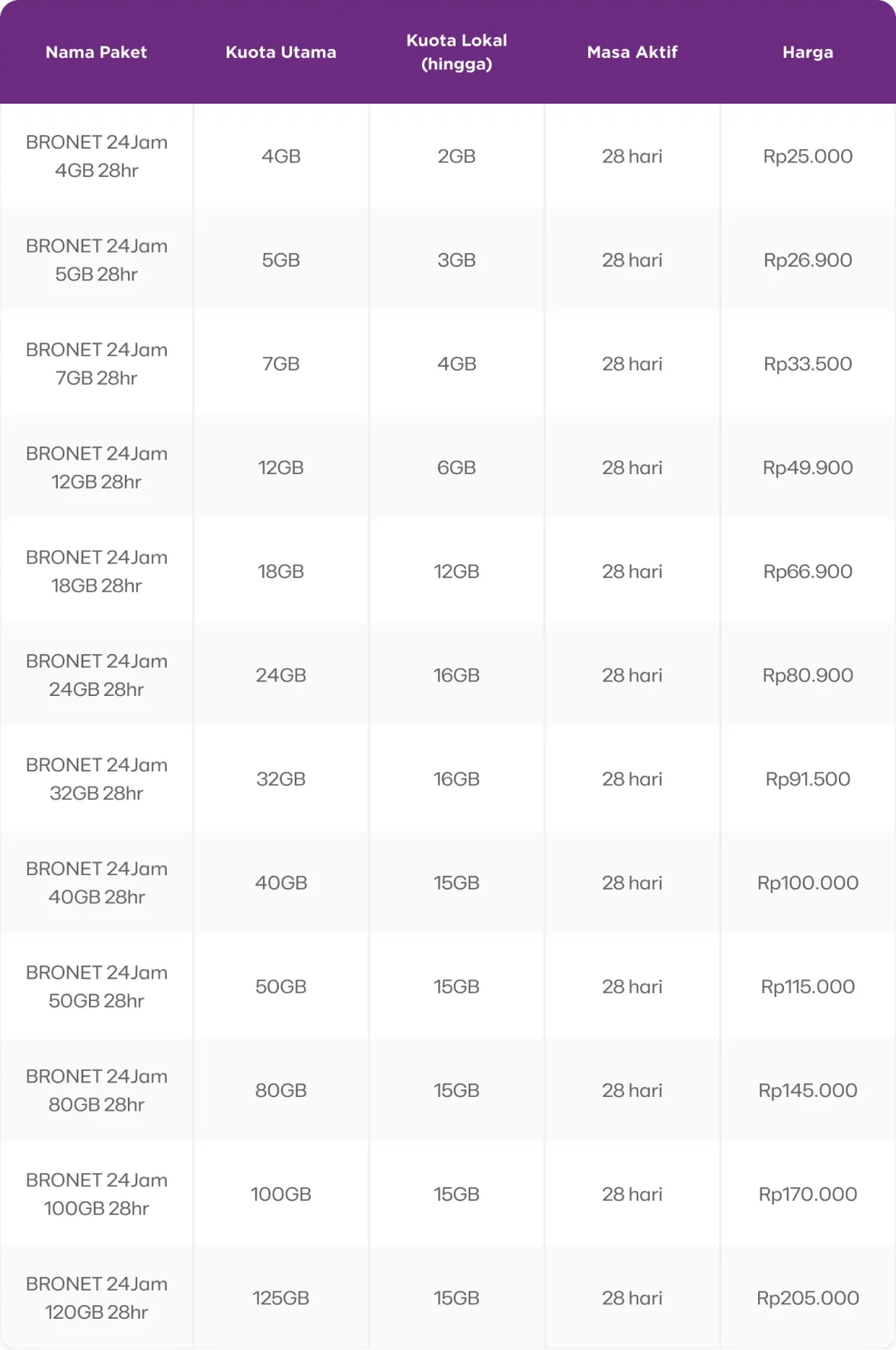Click the Rp25.000 price cell
This screenshot has width=896, height=1350.
[x=808, y=156]
